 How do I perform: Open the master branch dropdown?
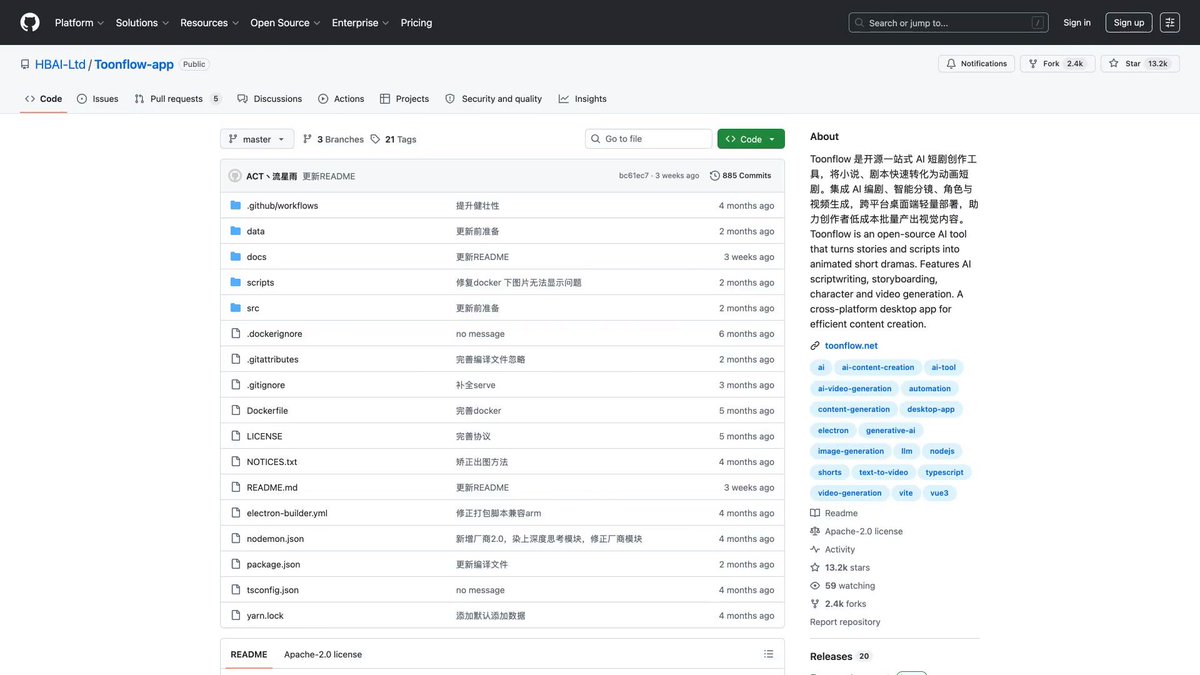coord(257,139)
